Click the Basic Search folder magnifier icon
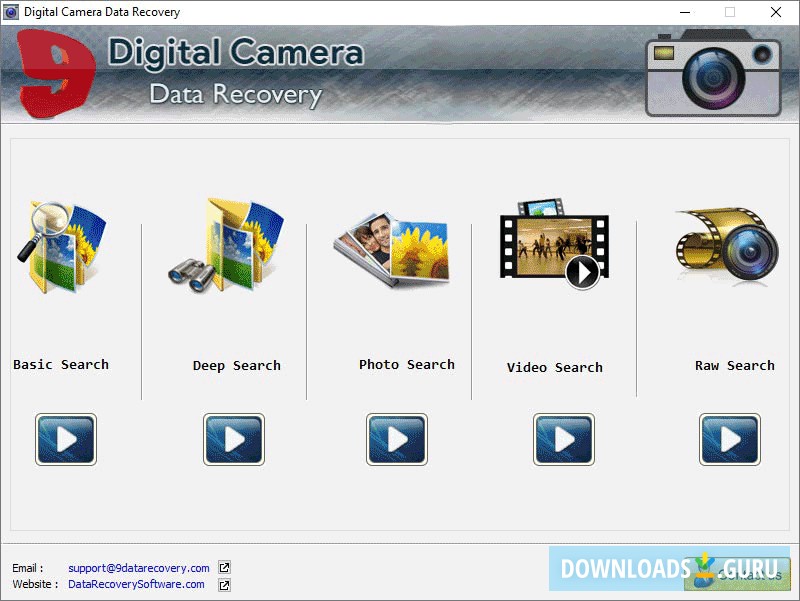The image size is (800, 601). tap(61, 247)
